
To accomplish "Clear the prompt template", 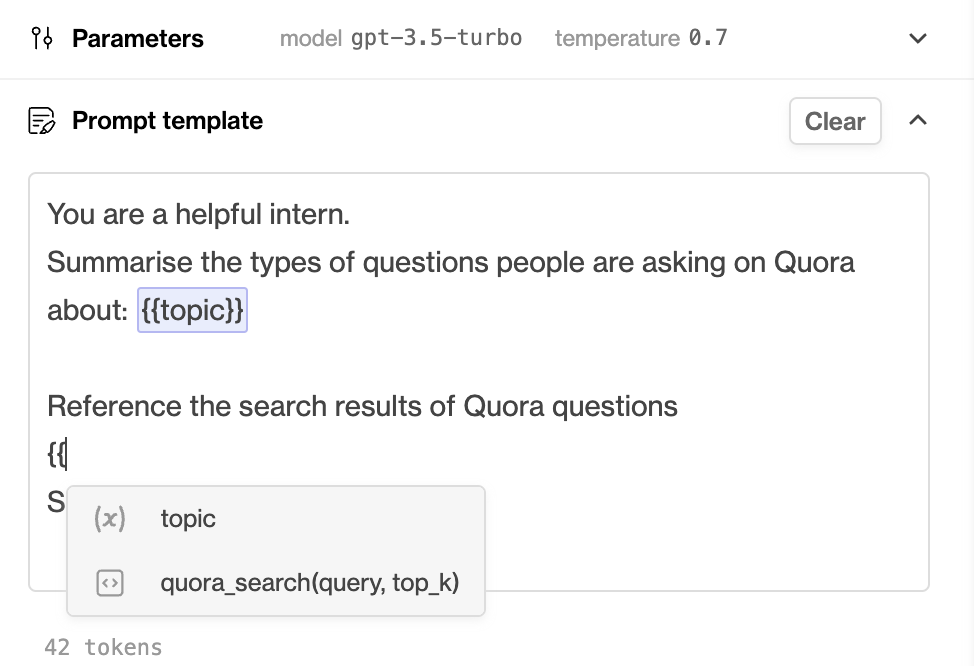I will pos(835,121).
